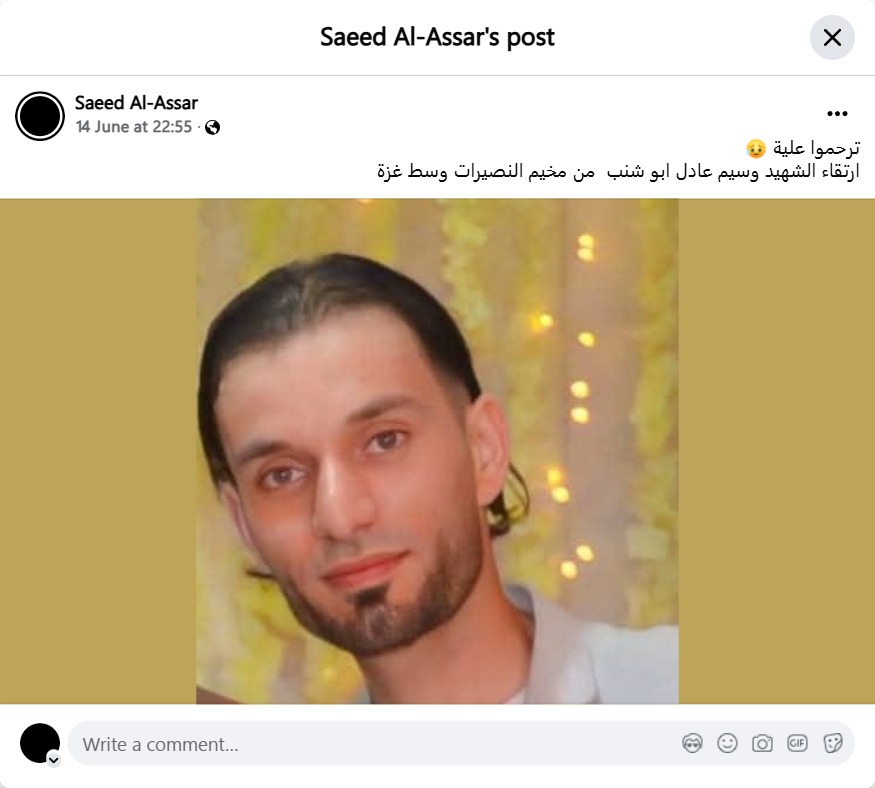Click the gold background left of photo
Viewport: 875px width, 788px height.
point(98,451)
